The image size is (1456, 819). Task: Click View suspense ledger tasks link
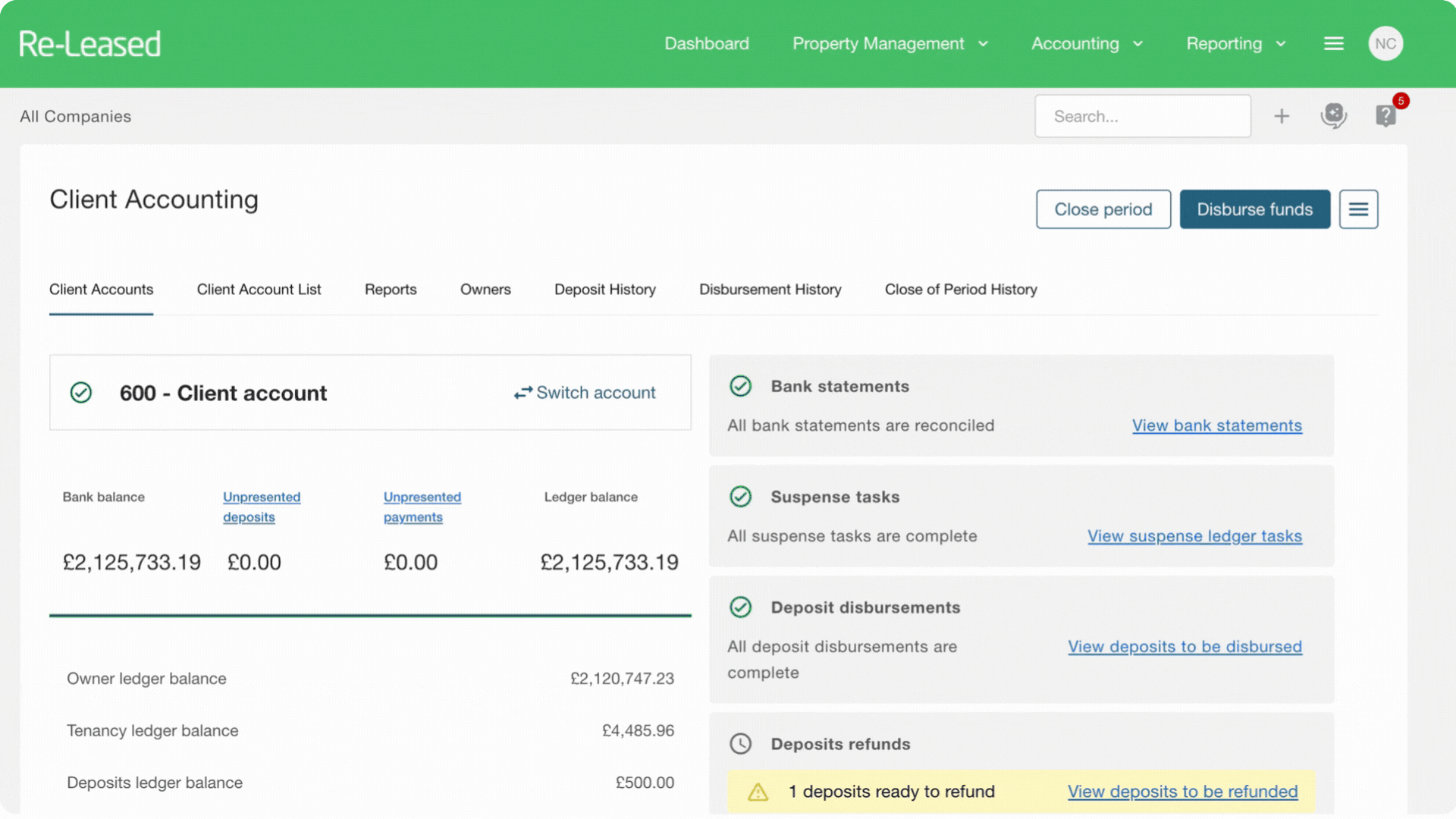[1194, 536]
